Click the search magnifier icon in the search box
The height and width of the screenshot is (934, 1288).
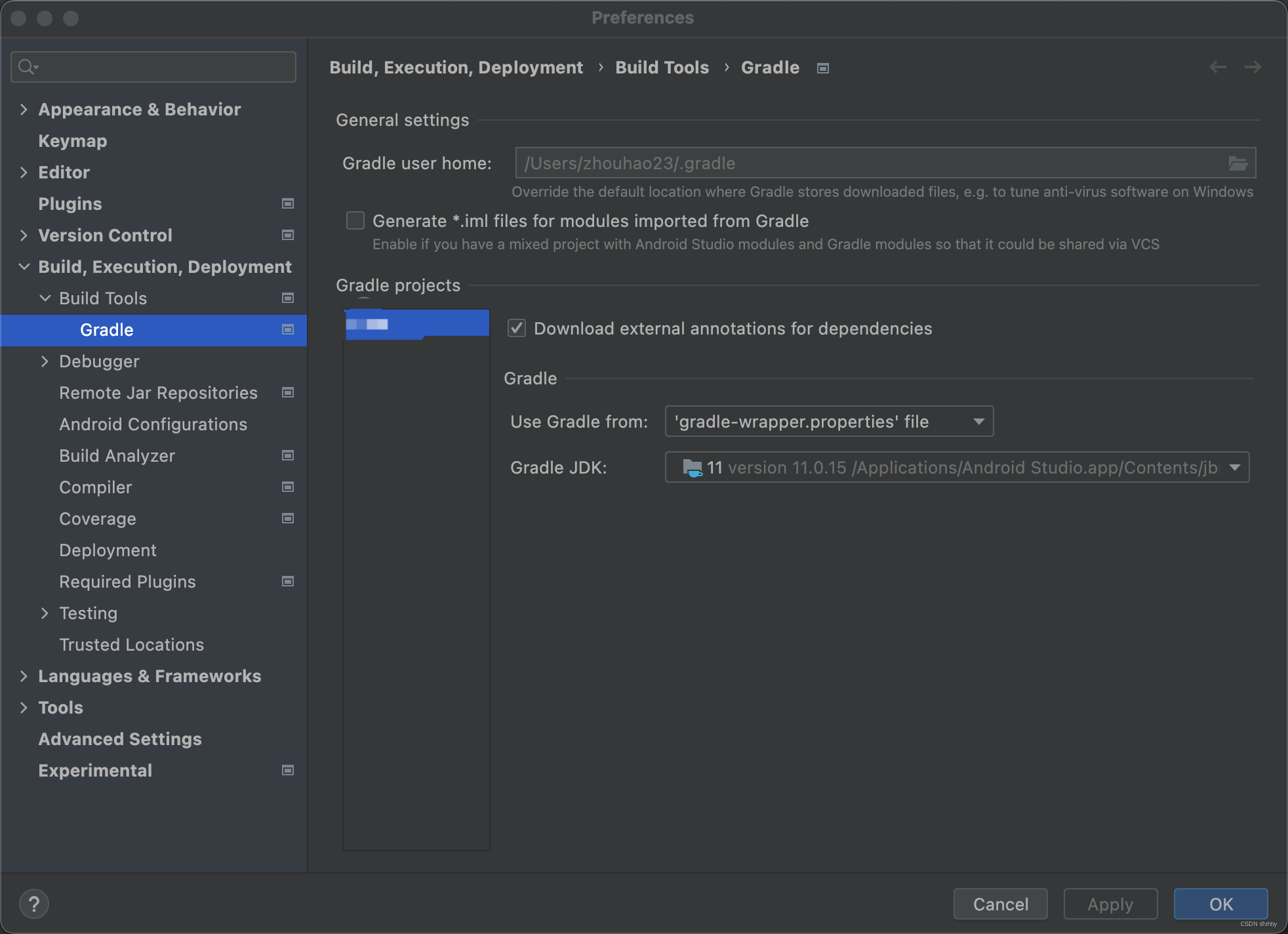[x=27, y=67]
